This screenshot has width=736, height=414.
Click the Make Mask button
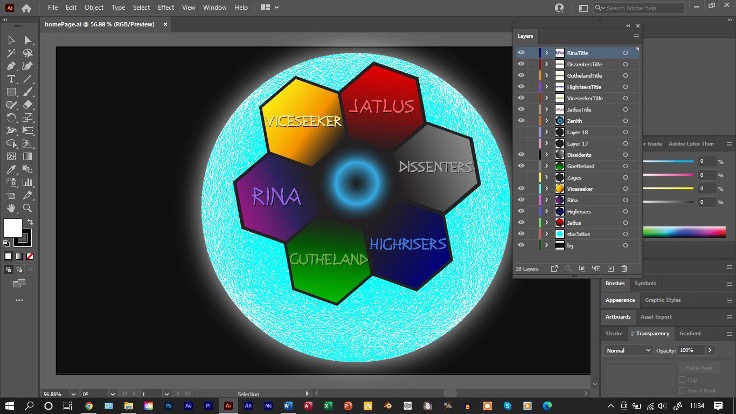(699, 368)
